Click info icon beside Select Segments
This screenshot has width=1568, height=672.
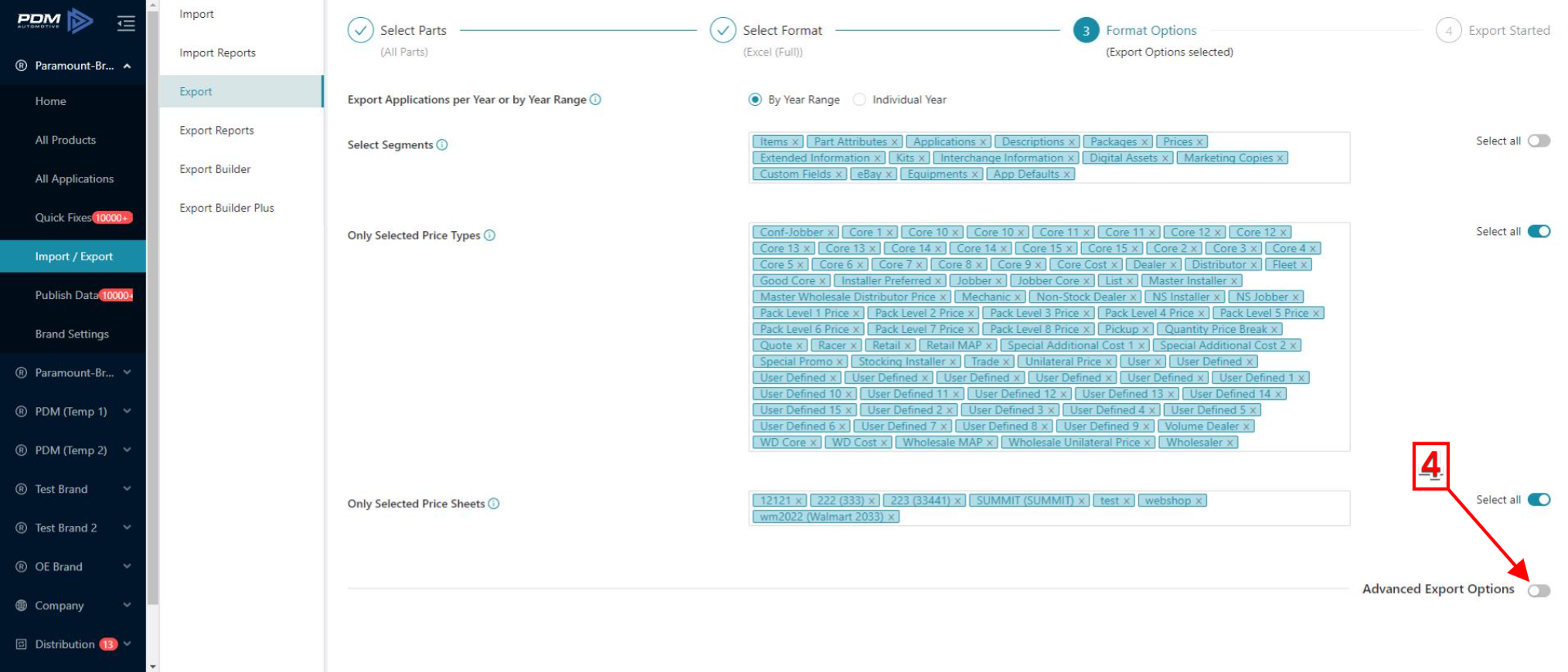point(442,145)
